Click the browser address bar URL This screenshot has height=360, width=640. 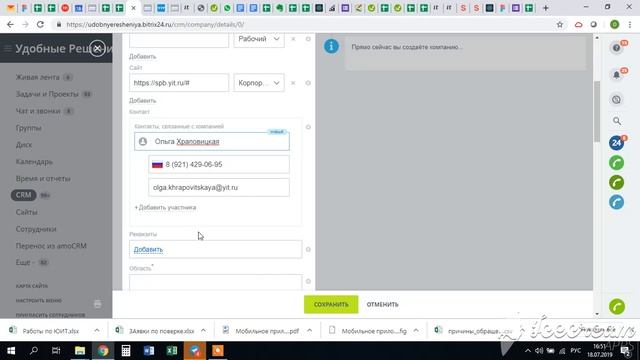pyautogui.click(x=155, y=24)
